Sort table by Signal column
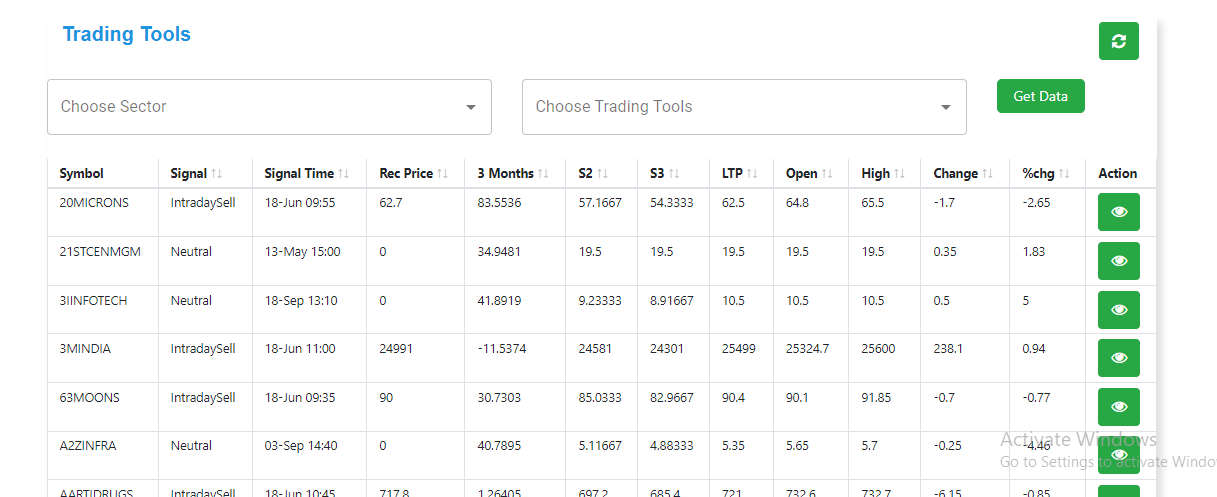 click(217, 174)
